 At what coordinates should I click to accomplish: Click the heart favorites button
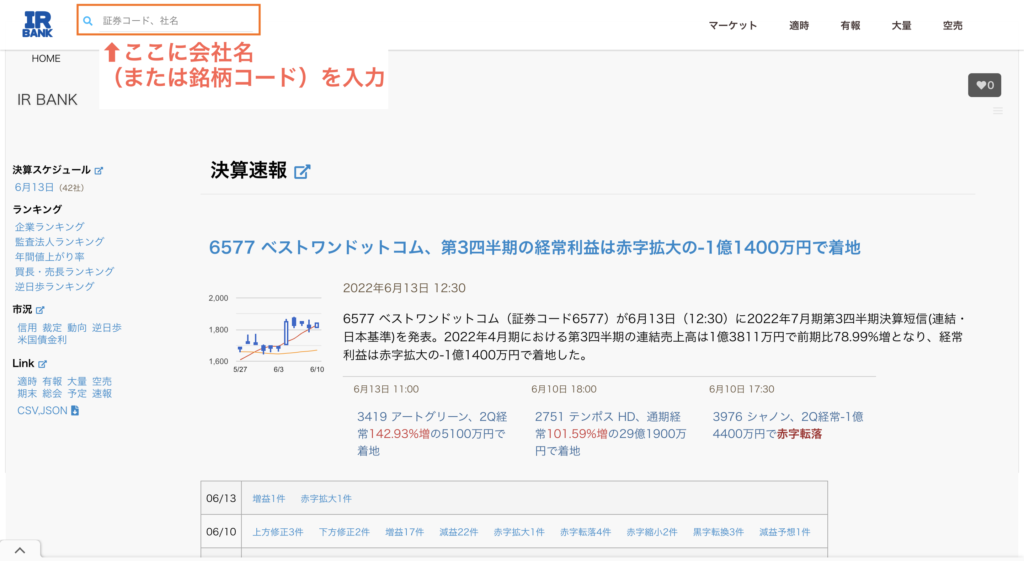(984, 85)
